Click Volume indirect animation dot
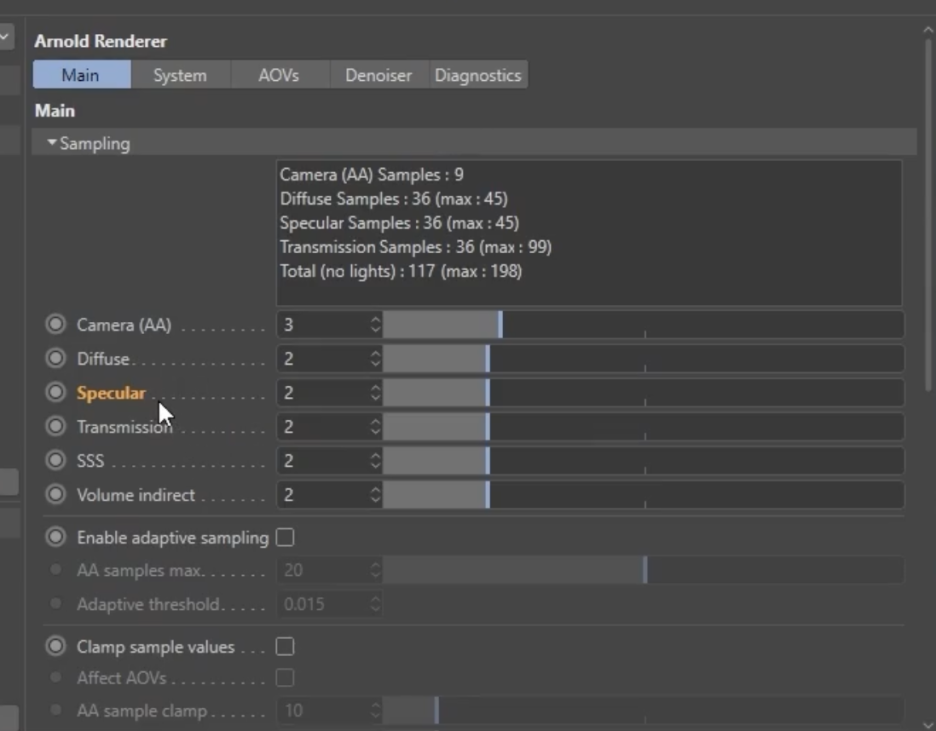Viewport: 936px width, 731px height. click(56, 494)
